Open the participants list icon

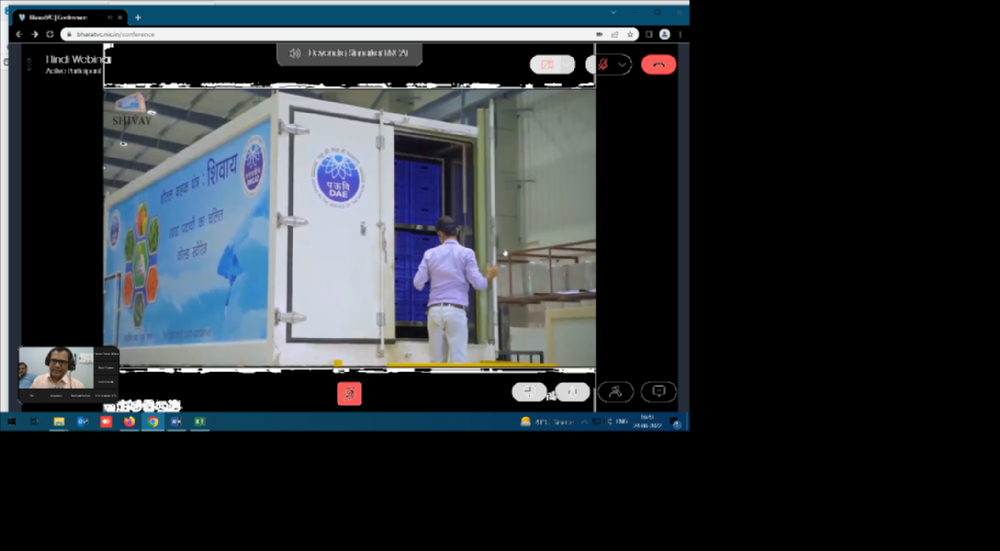coord(615,392)
